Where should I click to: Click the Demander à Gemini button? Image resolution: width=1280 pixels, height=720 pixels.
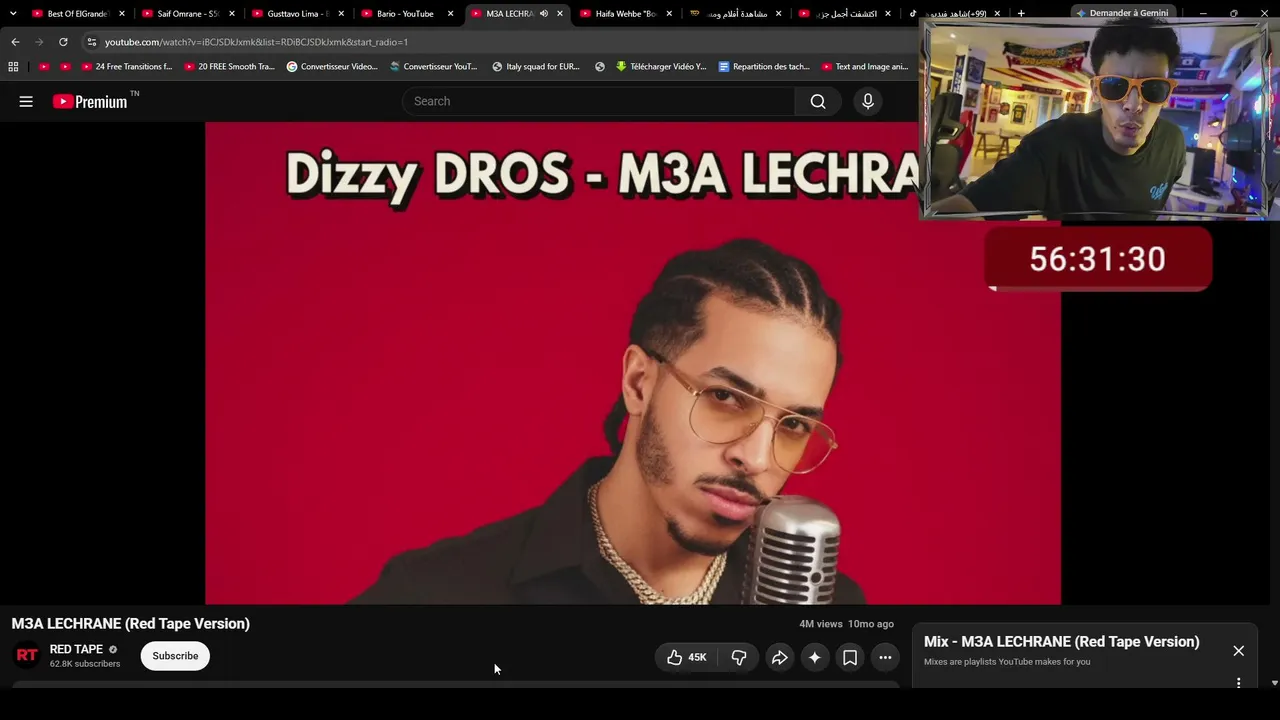pyautogui.click(x=1122, y=13)
